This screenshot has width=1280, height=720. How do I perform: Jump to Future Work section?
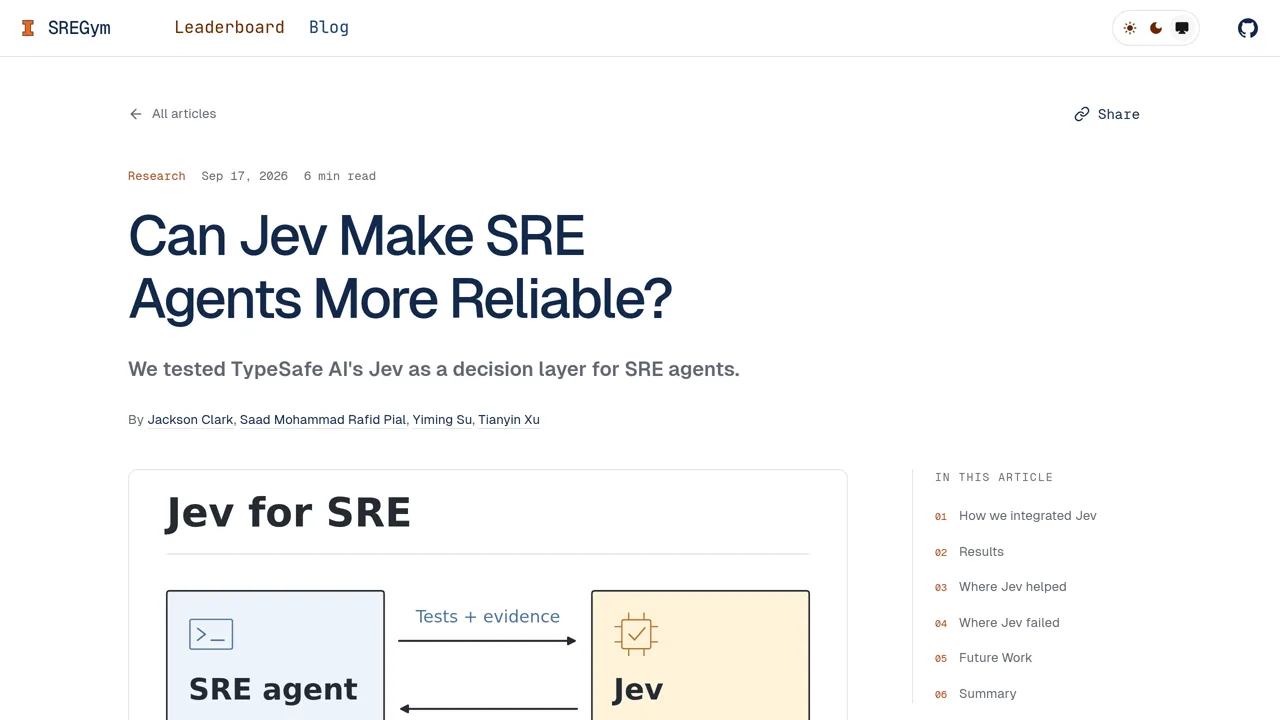(995, 658)
